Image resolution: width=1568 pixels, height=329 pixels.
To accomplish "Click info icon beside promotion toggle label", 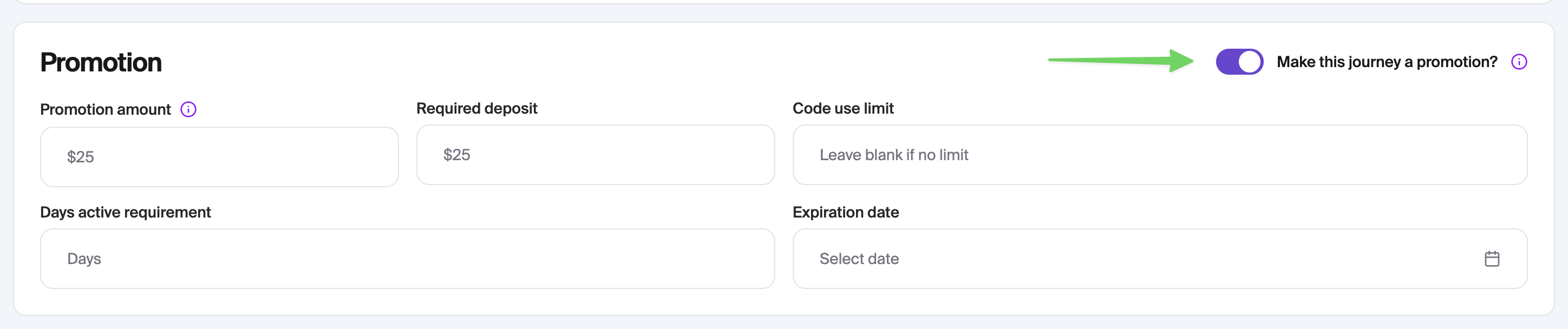I will click(x=1519, y=62).
